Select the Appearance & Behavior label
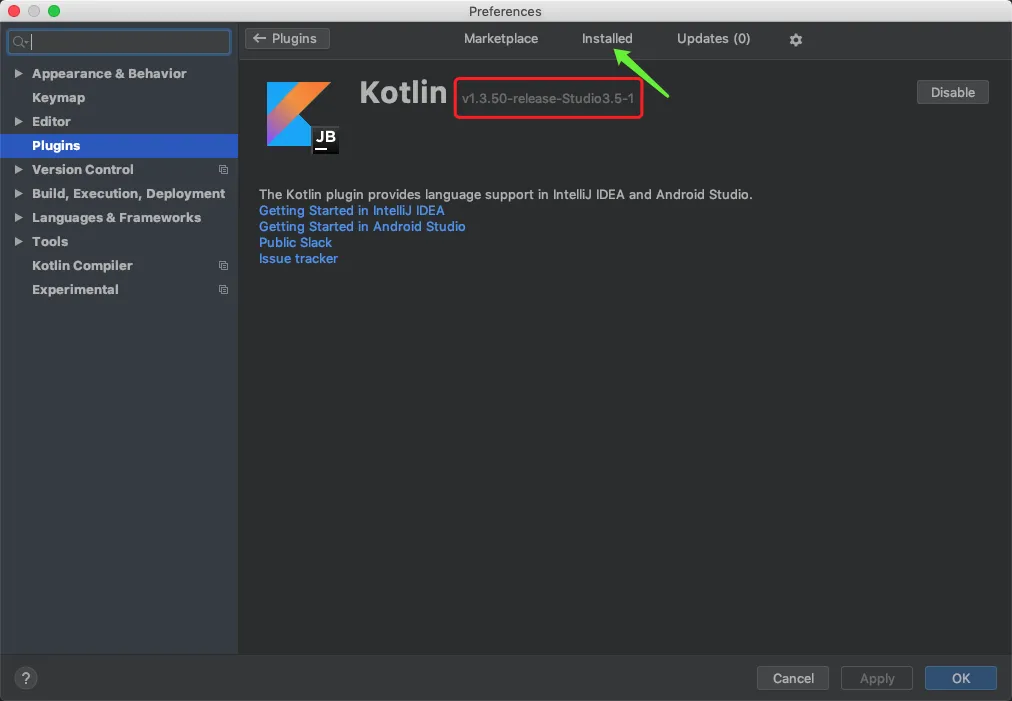1012x701 pixels. pos(109,74)
